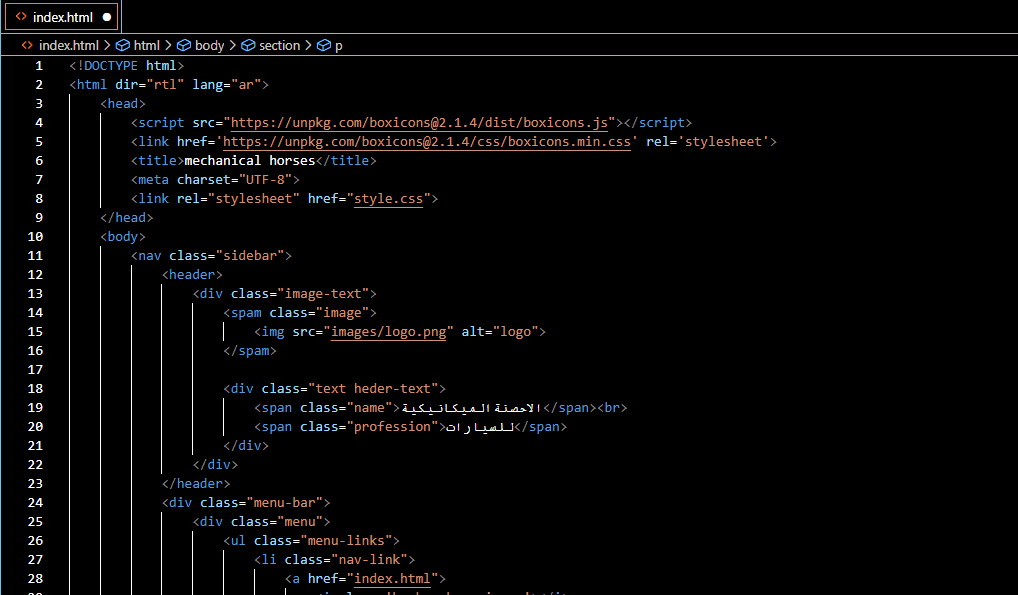Click the "mechanical horses" title text

[x=249, y=160]
